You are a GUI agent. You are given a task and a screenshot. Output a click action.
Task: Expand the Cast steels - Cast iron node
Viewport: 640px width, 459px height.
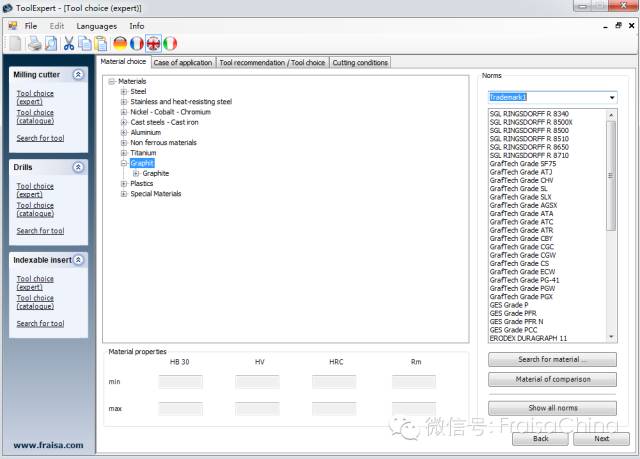coord(124,122)
